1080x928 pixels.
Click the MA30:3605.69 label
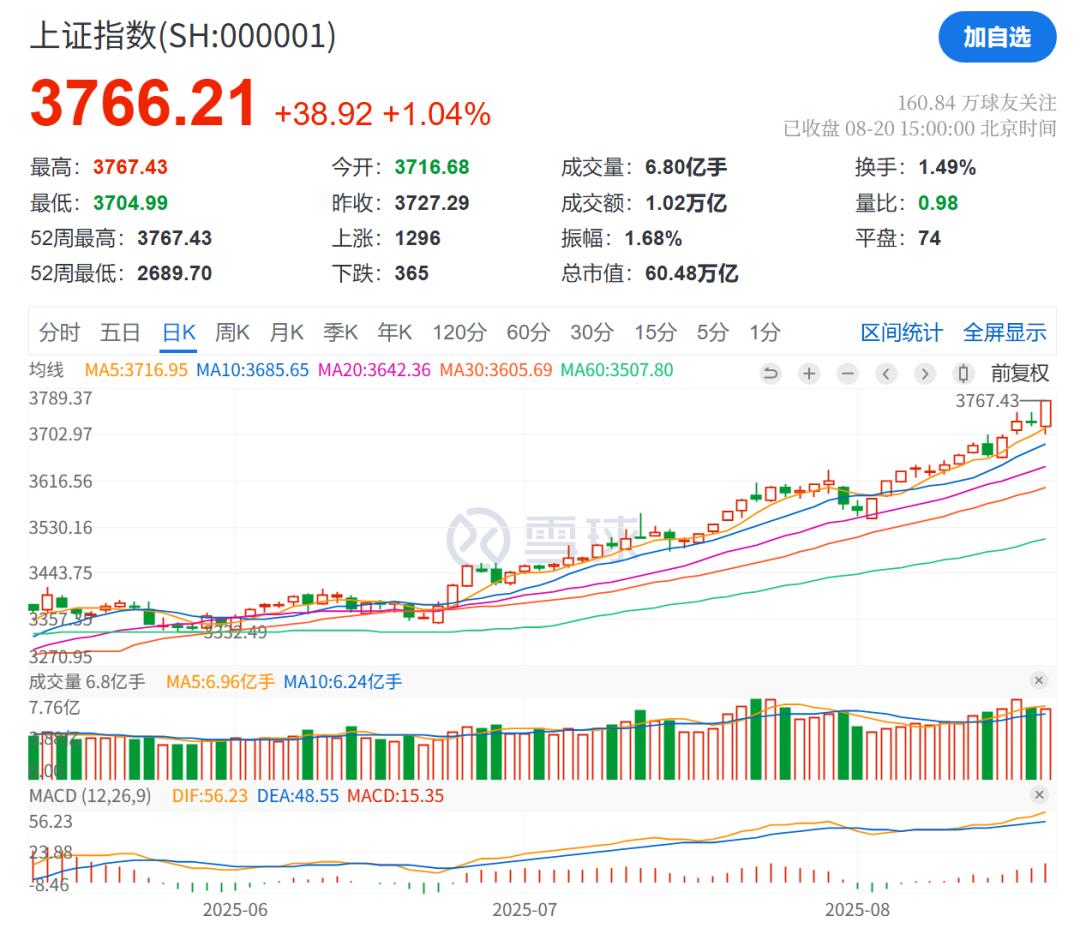point(496,370)
